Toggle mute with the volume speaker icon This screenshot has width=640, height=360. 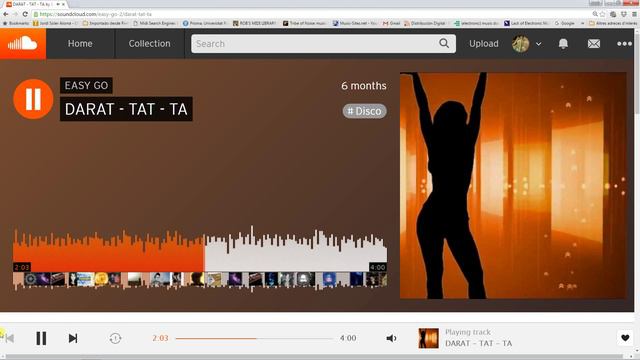pos(391,338)
